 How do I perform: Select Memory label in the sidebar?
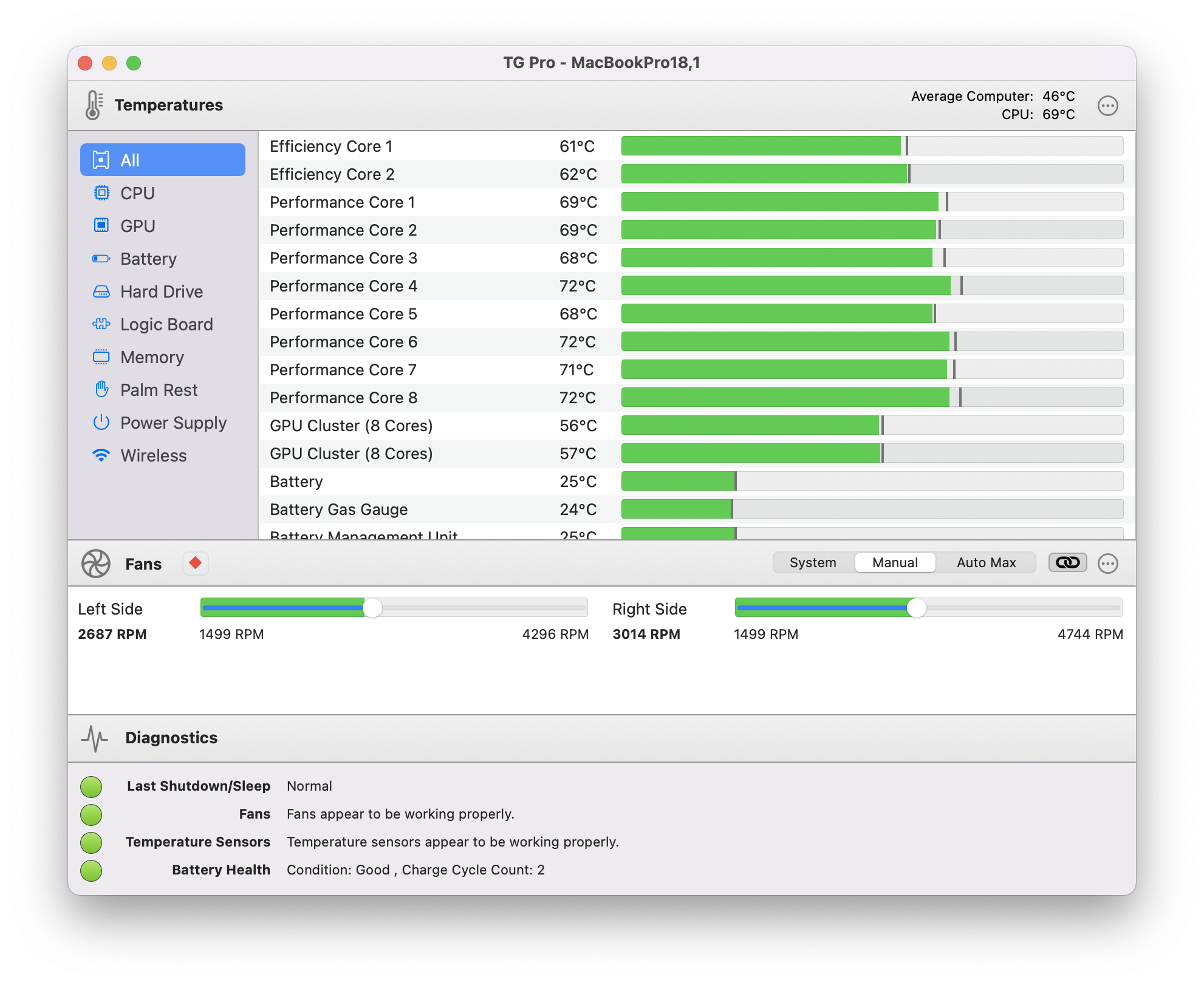tap(152, 357)
